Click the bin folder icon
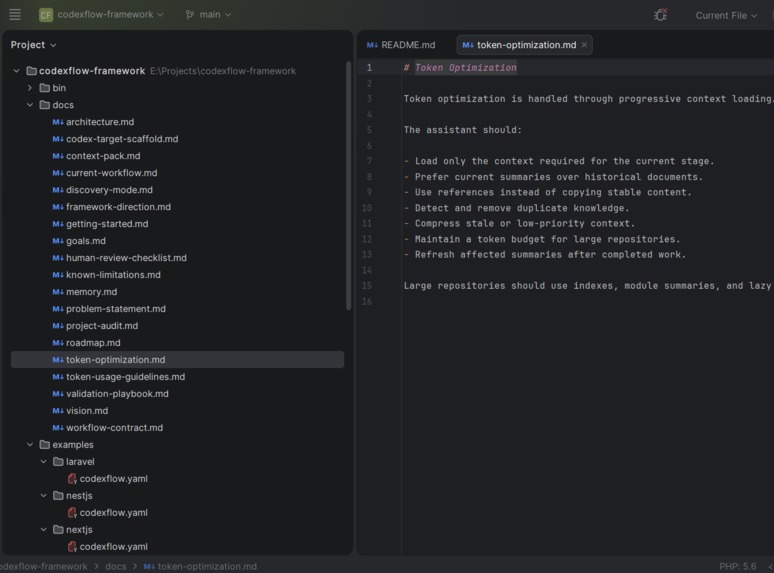 point(44,88)
